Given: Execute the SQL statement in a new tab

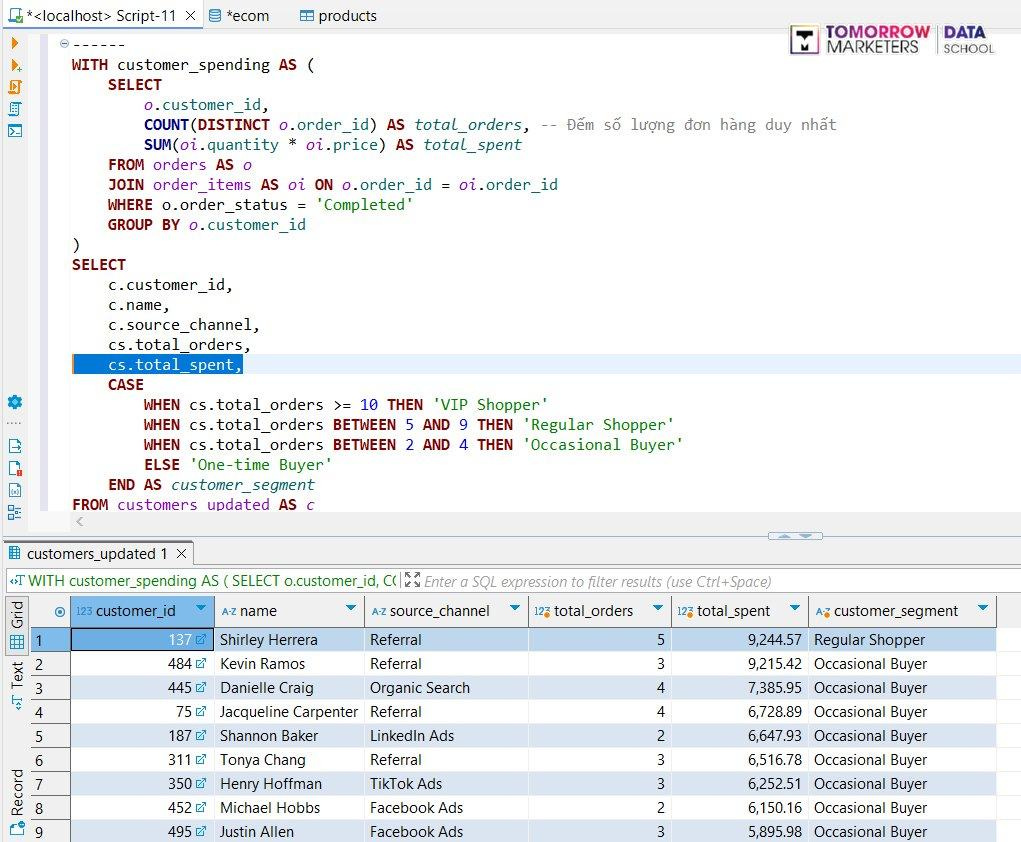Looking at the screenshot, I should (x=16, y=65).
